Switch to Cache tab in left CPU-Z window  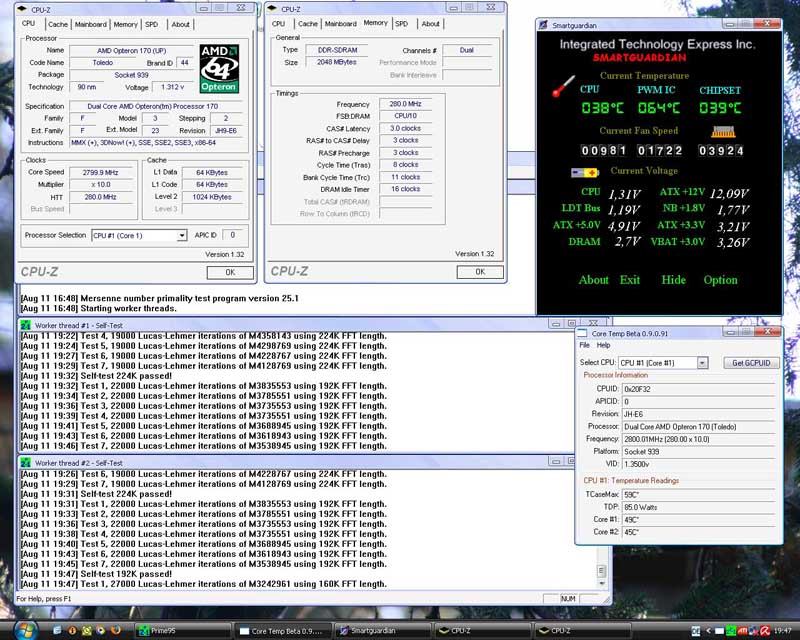[x=58, y=24]
